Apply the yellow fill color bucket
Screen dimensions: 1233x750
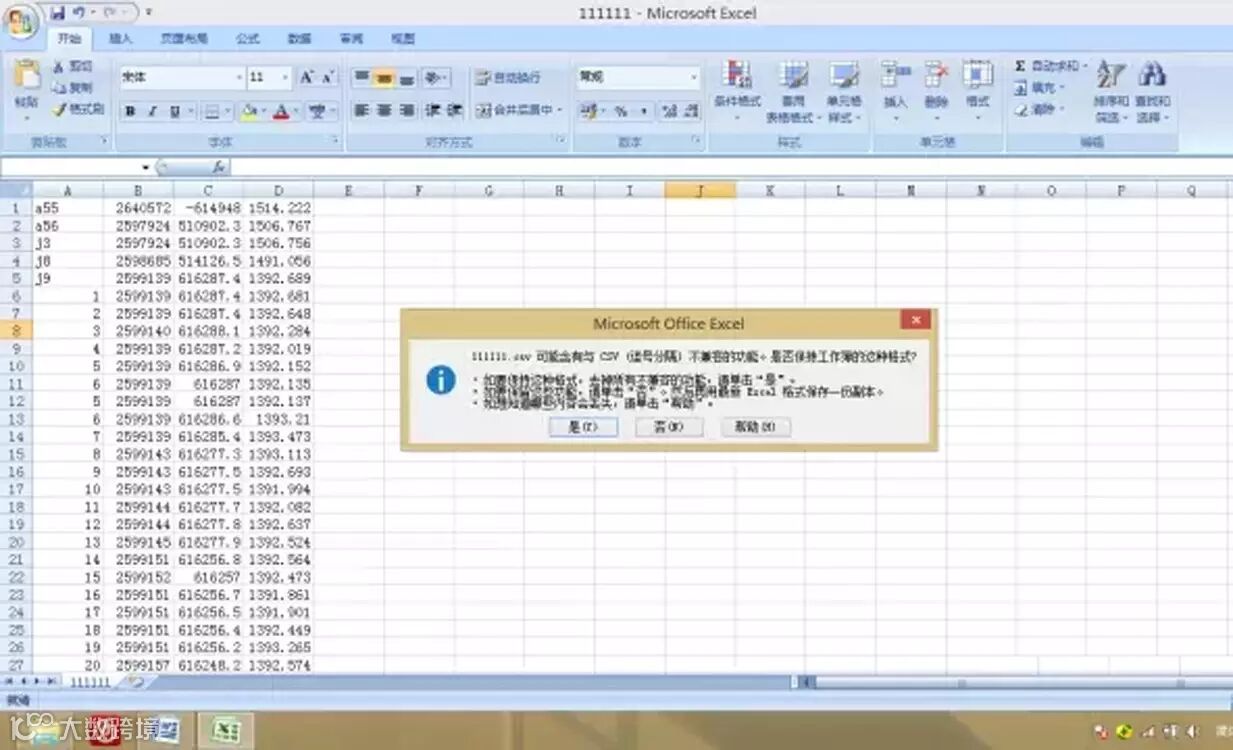tap(249, 111)
